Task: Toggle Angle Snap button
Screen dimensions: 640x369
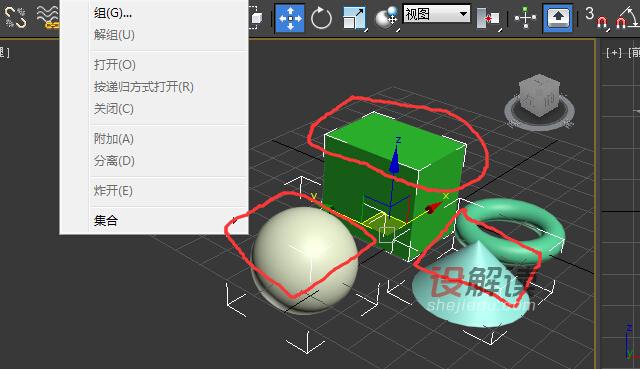Action: pyautogui.click(x=627, y=18)
